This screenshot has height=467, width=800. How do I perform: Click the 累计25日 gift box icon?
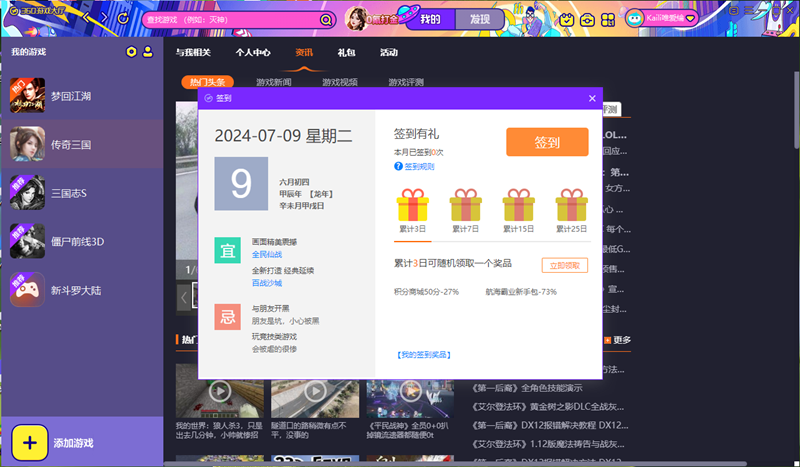570,205
